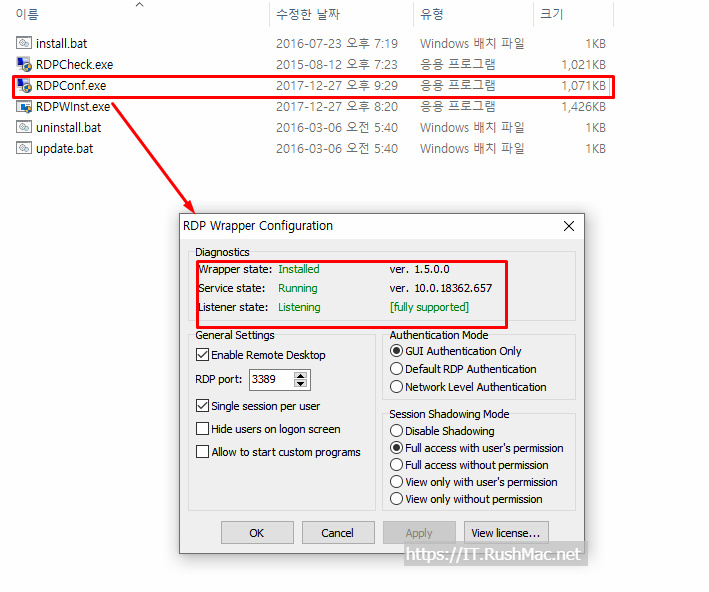709x592 pixels.
Task: Open View license dialog
Action: (506, 533)
